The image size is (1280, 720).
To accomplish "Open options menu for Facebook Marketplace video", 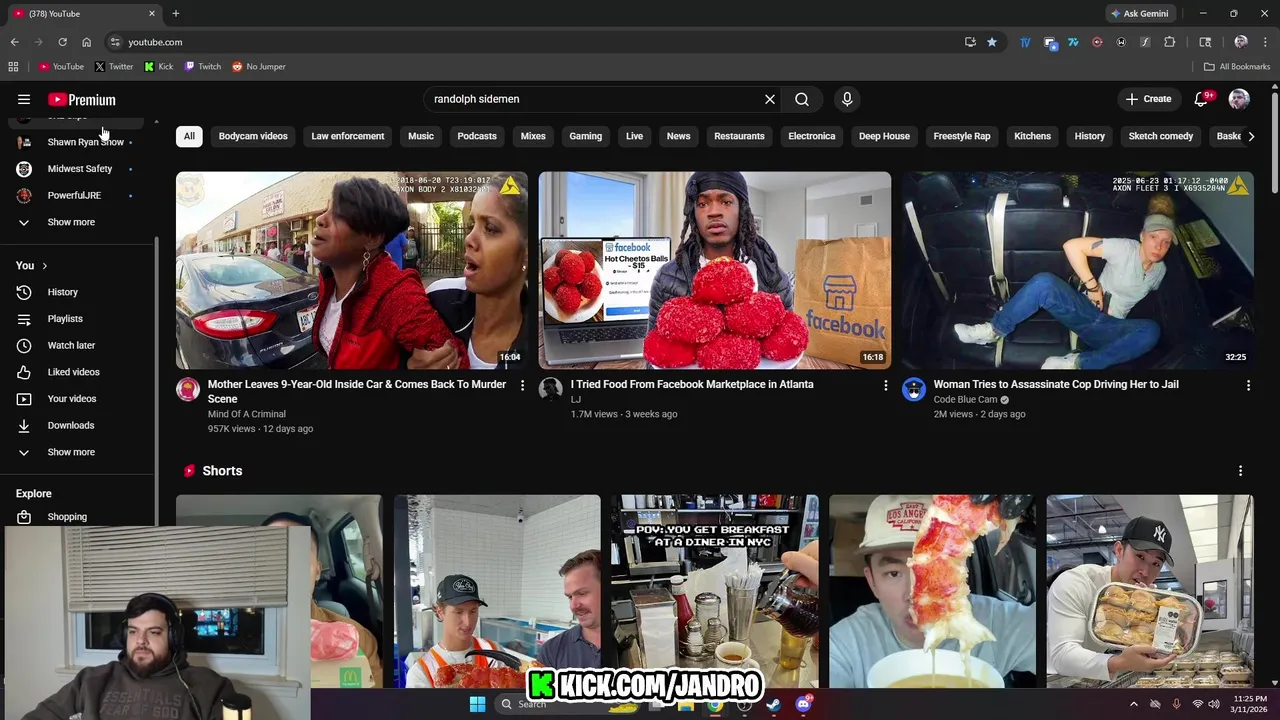I will click(885, 385).
